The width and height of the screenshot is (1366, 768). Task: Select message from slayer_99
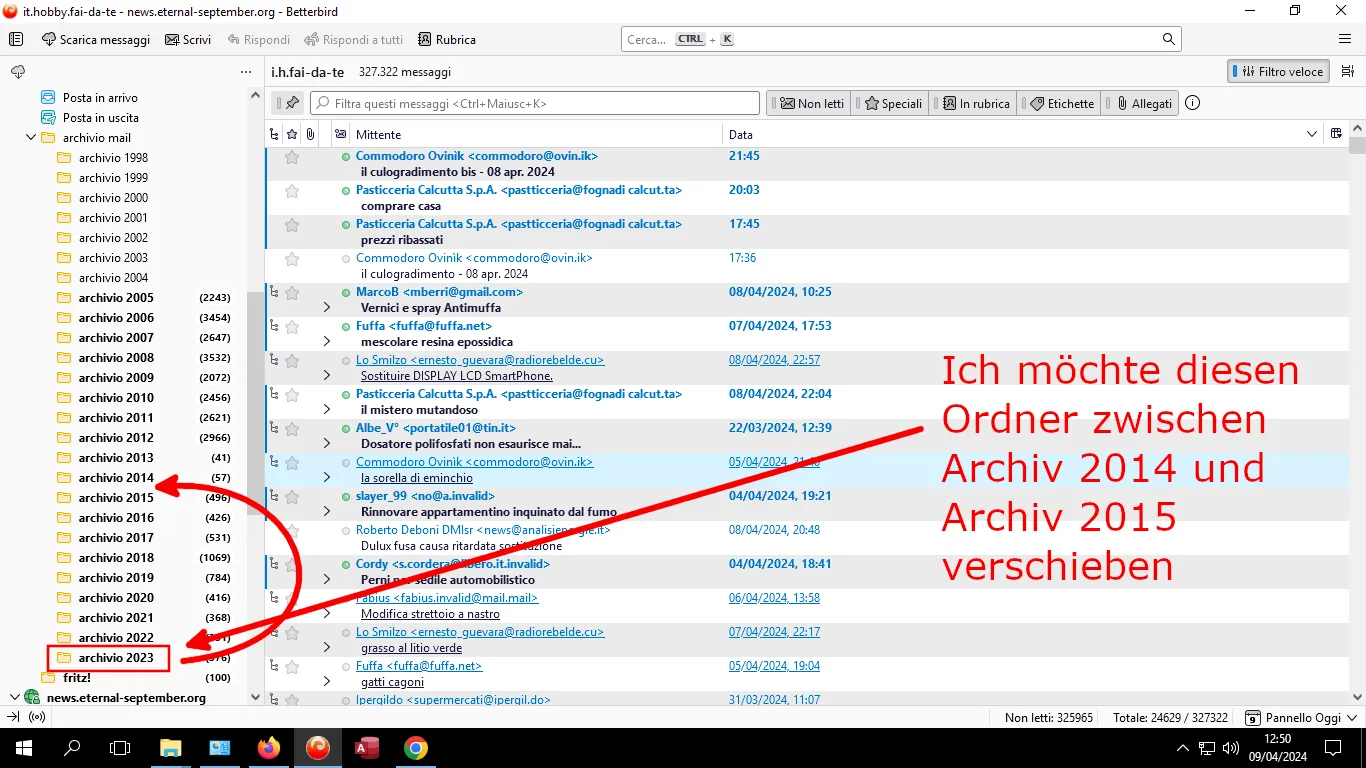(x=425, y=496)
